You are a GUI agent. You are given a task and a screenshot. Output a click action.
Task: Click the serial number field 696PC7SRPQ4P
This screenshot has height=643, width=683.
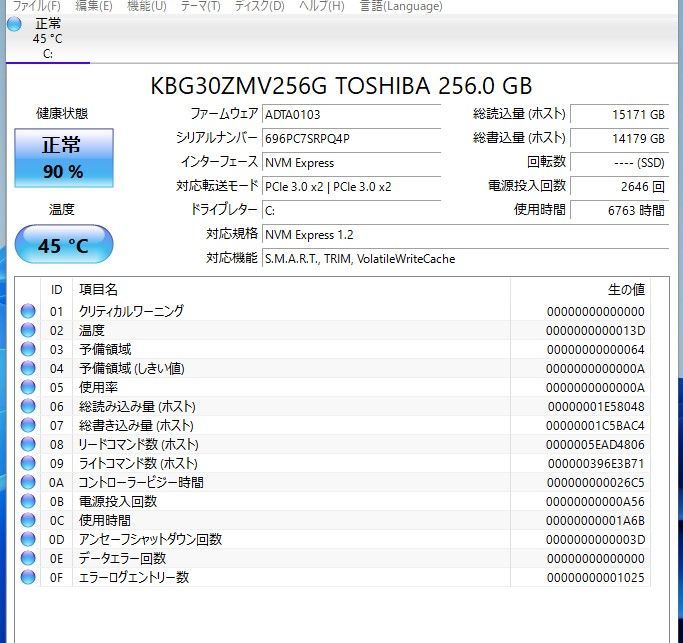pos(352,139)
